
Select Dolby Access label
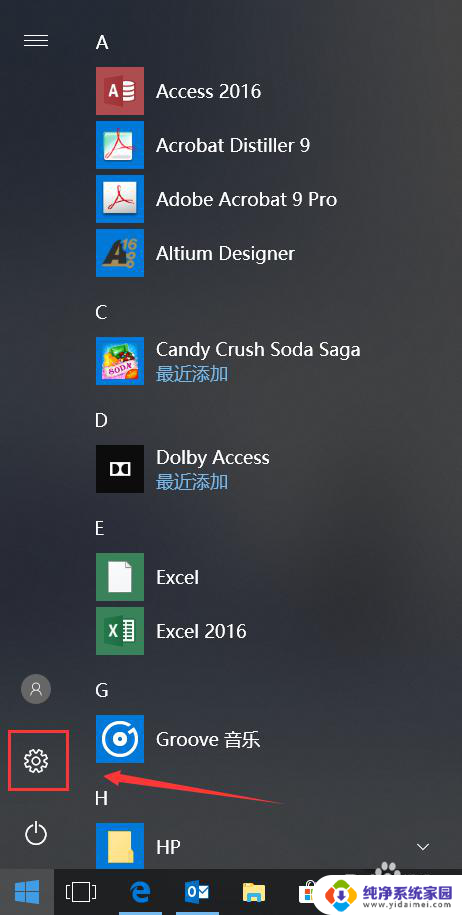(x=212, y=458)
